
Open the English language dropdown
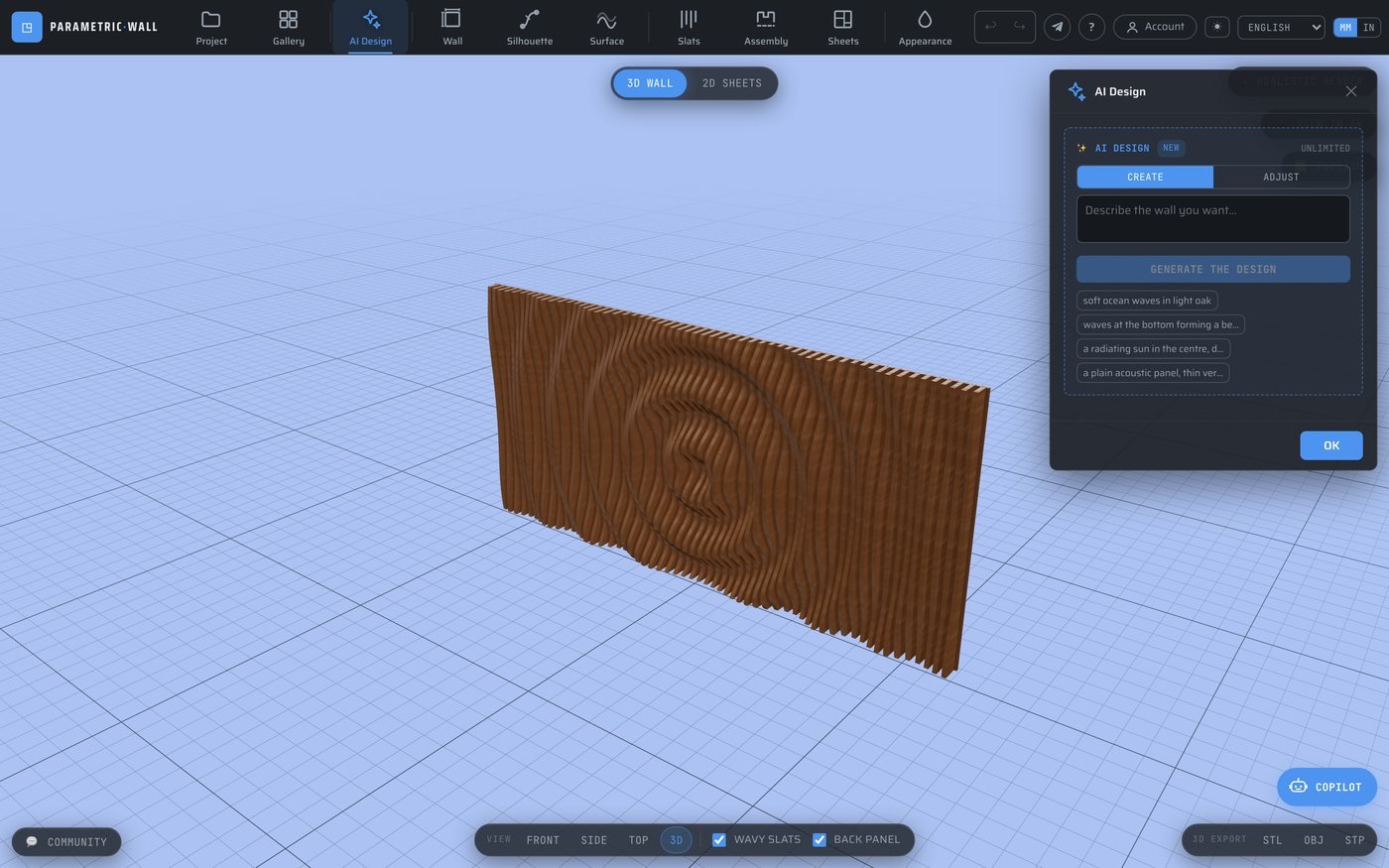point(1281,27)
